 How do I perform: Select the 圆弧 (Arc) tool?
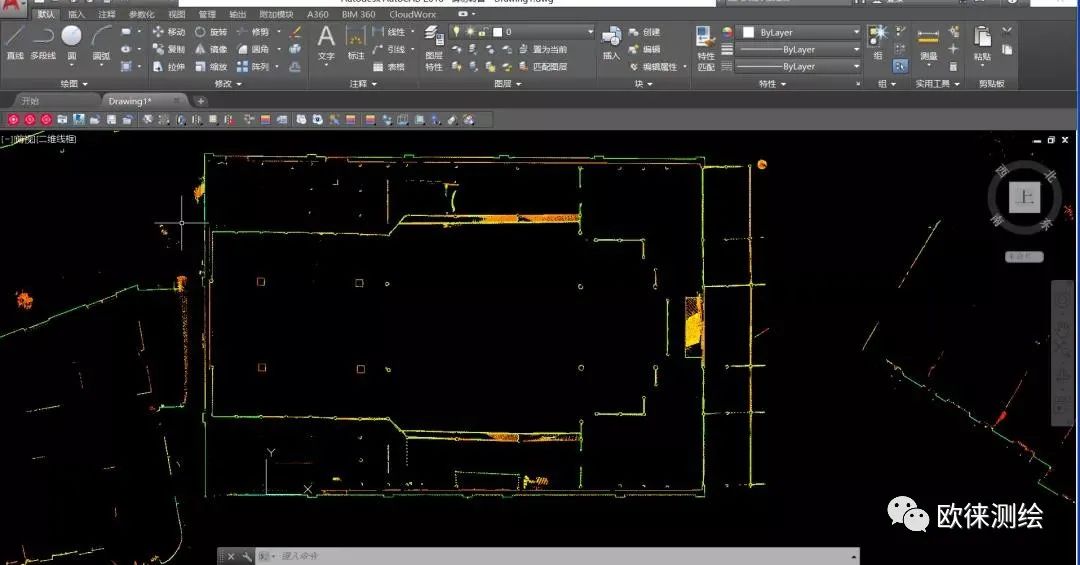(x=101, y=43)
